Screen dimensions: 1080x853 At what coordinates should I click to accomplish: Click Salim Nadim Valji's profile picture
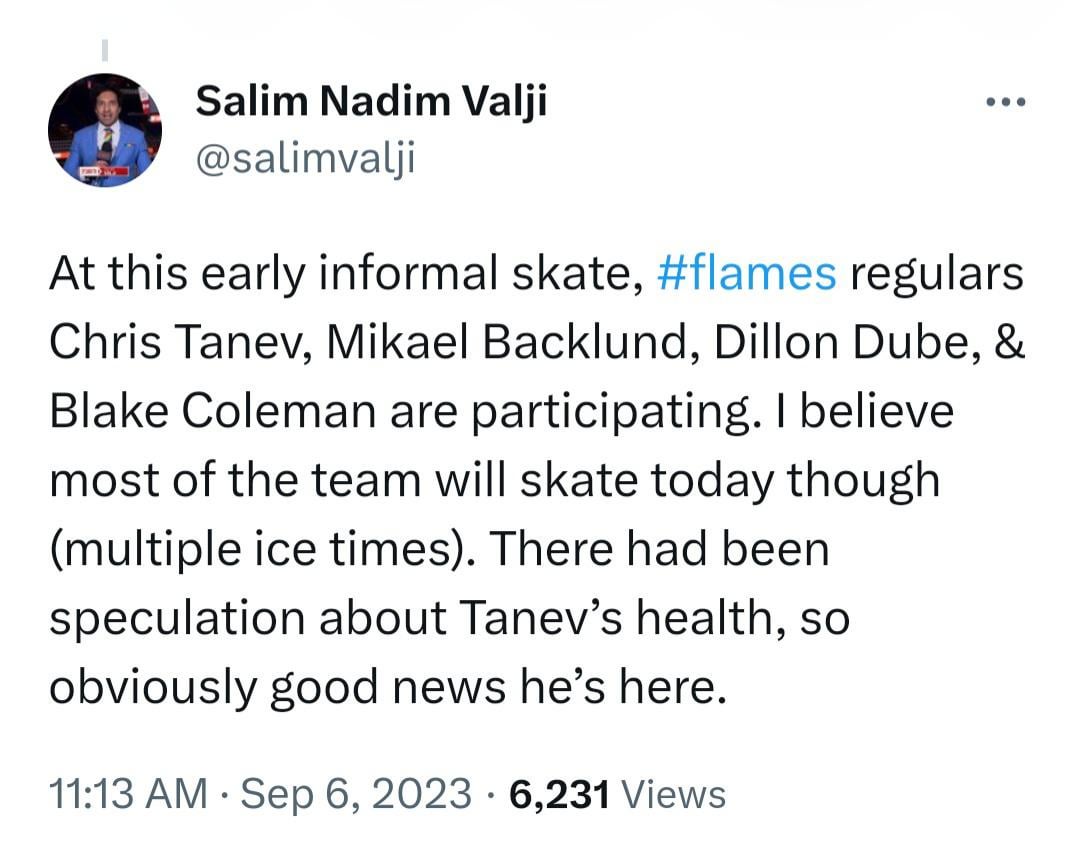(x=105, y=130)
